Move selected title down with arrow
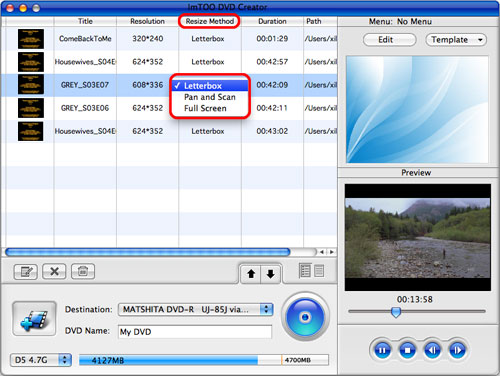Image resolution: width=500 pixels, height=376 pixels. click(271, 274)
